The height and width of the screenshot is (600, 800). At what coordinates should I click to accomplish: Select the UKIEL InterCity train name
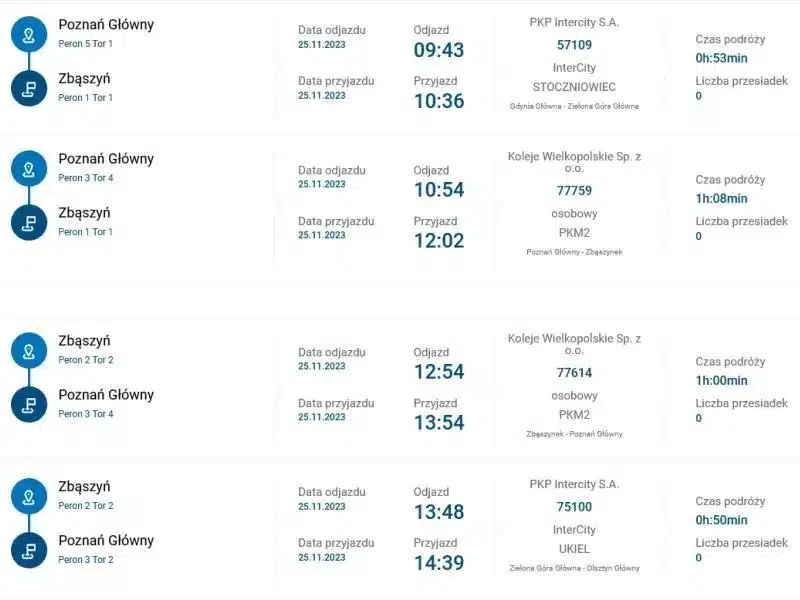coord(574,549)
